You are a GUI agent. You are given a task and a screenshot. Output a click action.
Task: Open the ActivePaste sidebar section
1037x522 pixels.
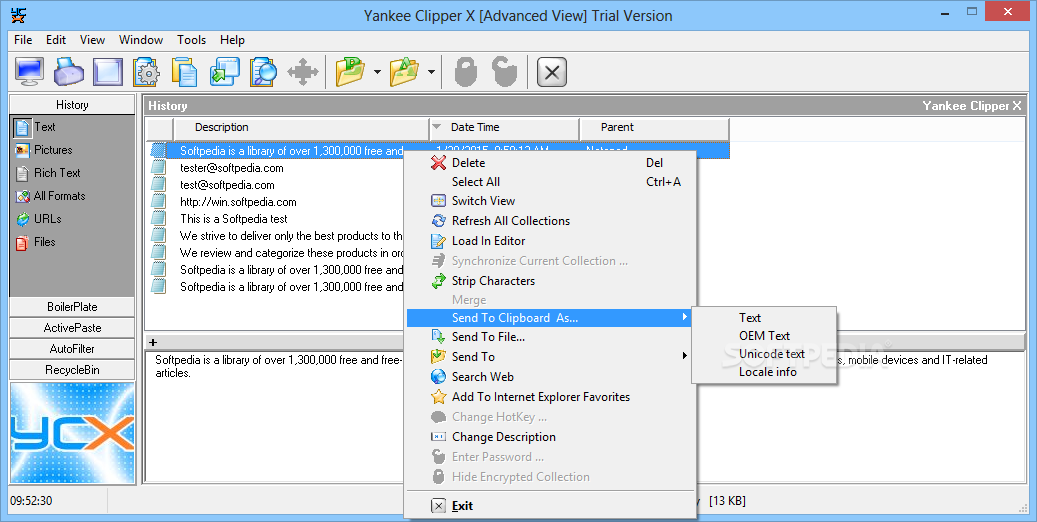point(72,327)
